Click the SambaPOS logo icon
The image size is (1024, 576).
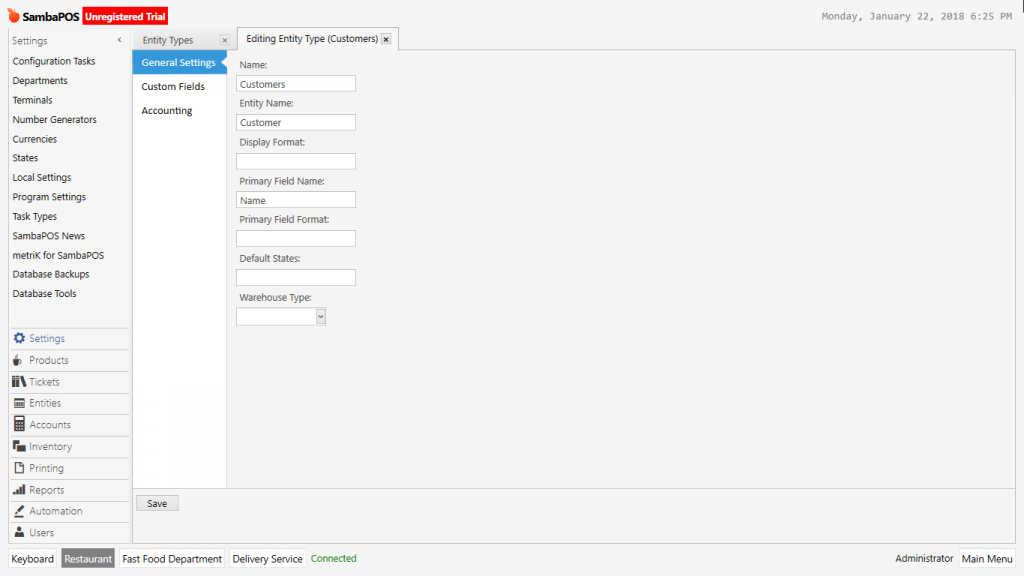pyautogui.click(x=14, y=16)
